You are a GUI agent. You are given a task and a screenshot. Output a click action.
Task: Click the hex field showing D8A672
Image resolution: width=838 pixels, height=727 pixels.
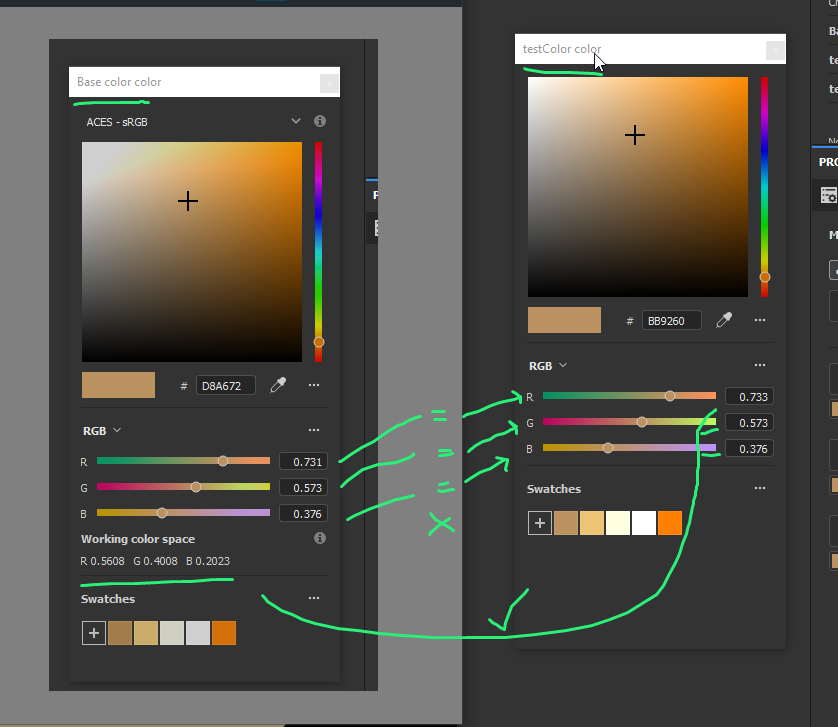pos(226,385)
